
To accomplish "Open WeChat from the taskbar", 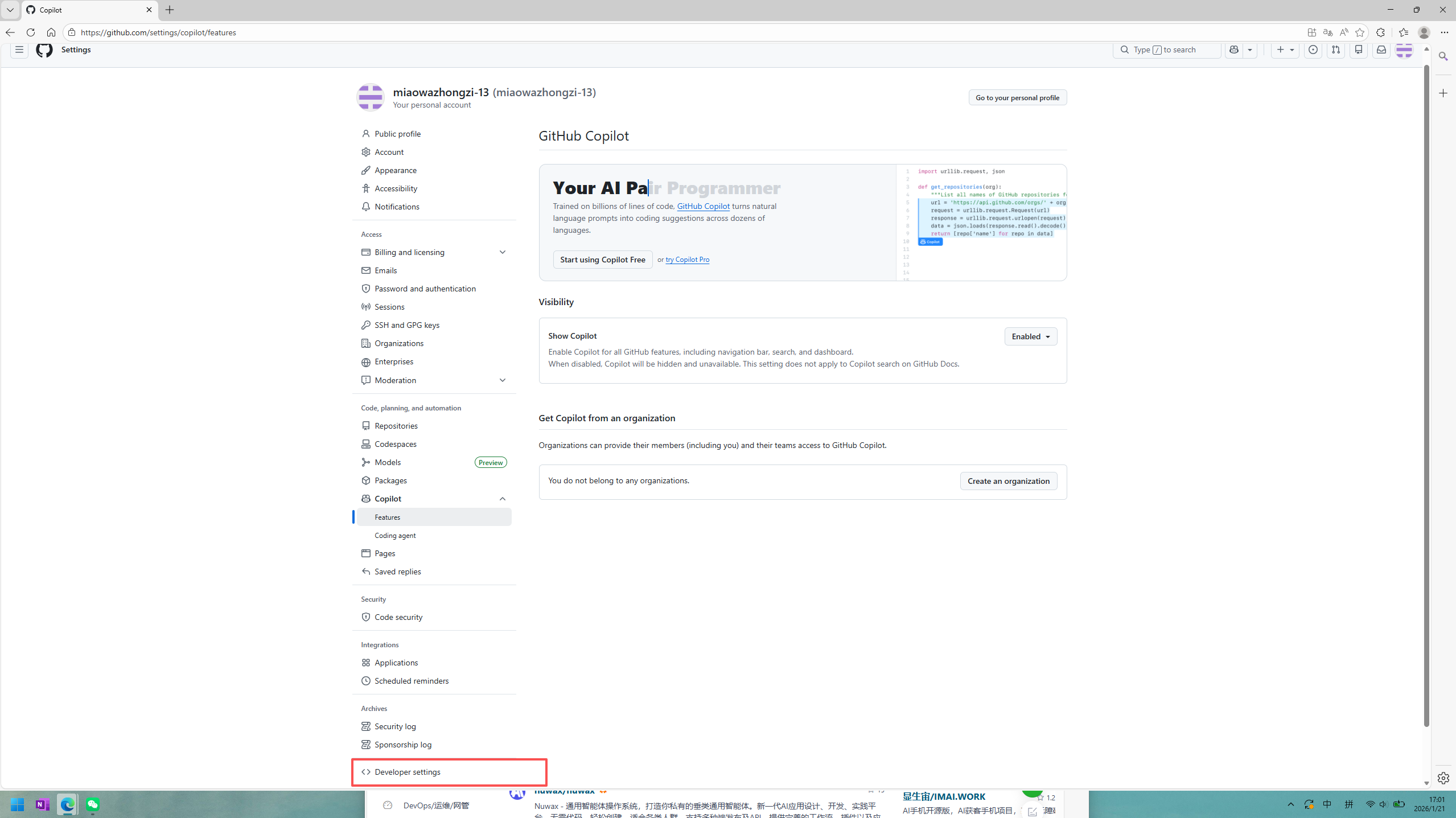I will [x=93, y=804].
